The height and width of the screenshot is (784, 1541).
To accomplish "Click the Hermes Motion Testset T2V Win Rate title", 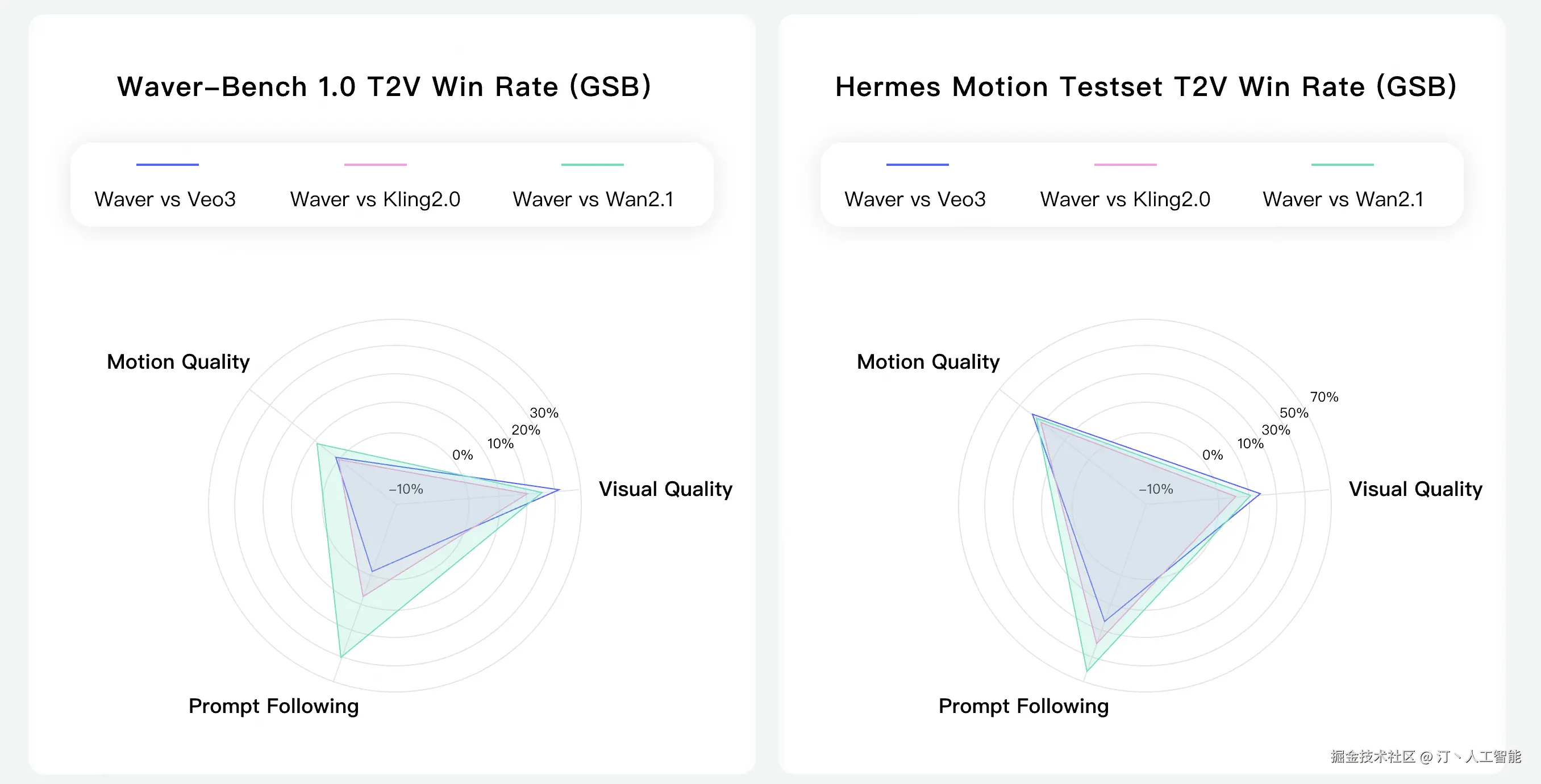I will coord(1146,87).
